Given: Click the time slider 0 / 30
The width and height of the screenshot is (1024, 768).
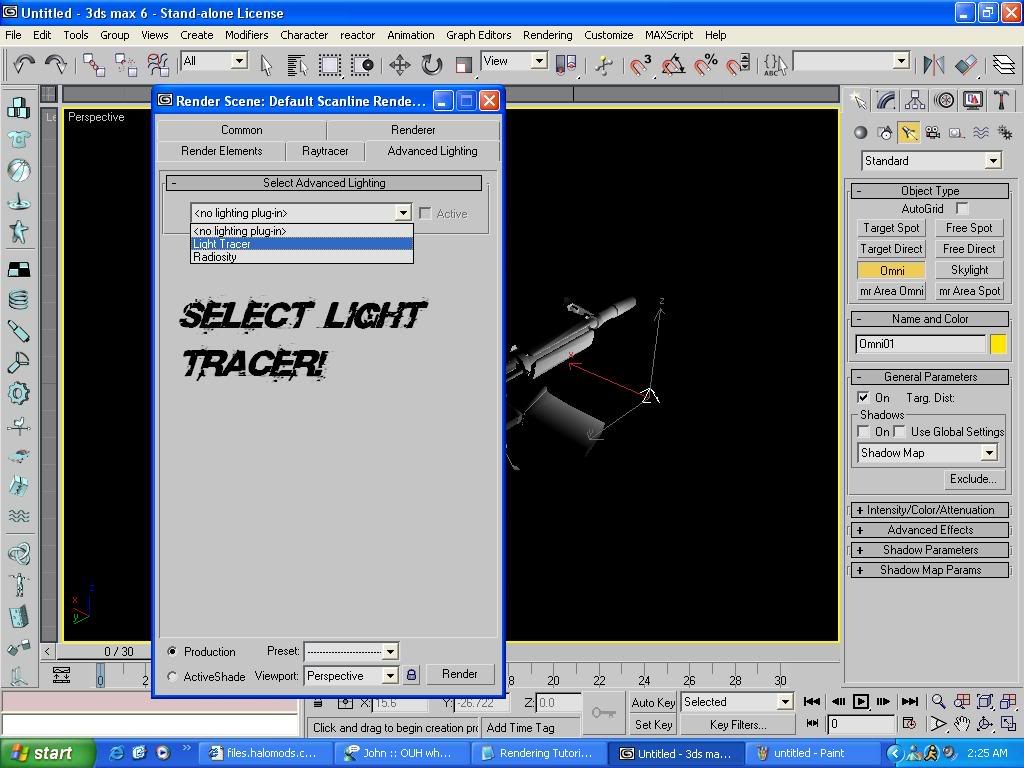Looking at the screenshot, I should (118, 652).
